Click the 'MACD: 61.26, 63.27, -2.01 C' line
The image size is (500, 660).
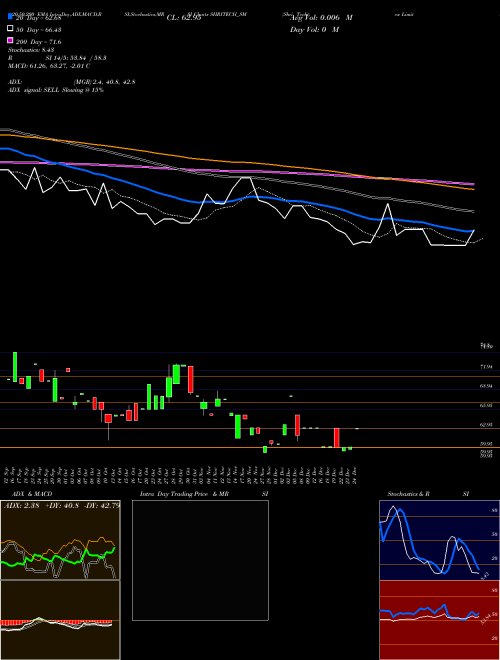49,66
